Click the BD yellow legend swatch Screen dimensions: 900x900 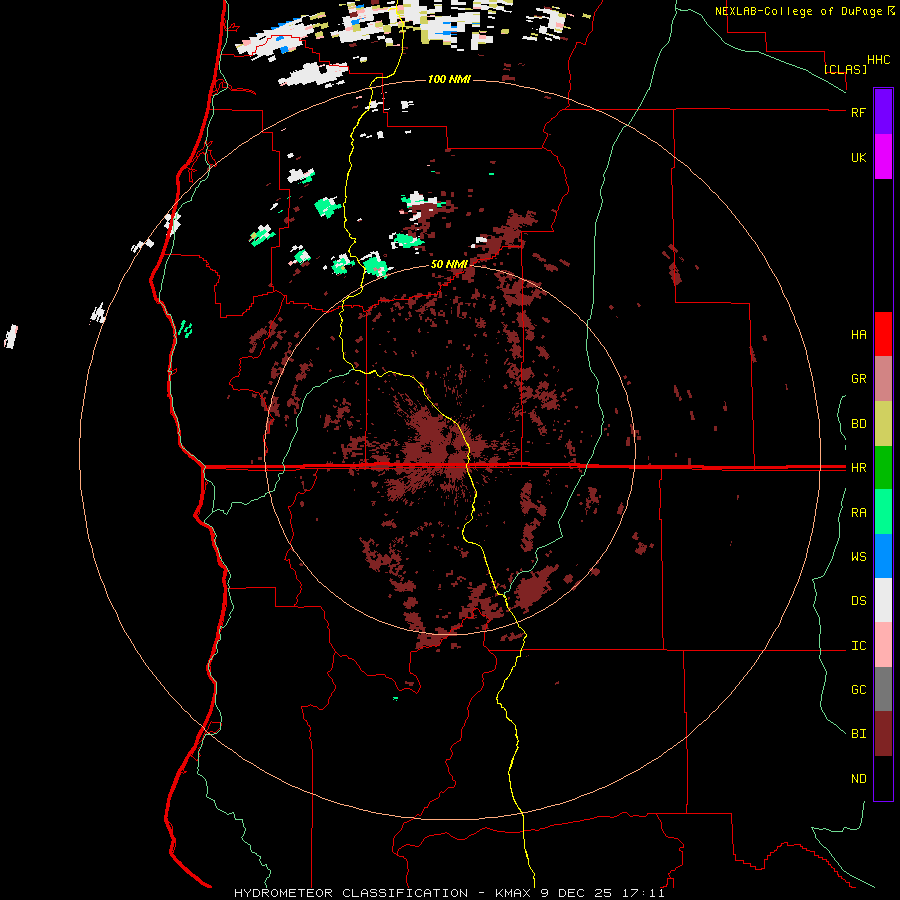pyautogui.click(x=883, y=424)
